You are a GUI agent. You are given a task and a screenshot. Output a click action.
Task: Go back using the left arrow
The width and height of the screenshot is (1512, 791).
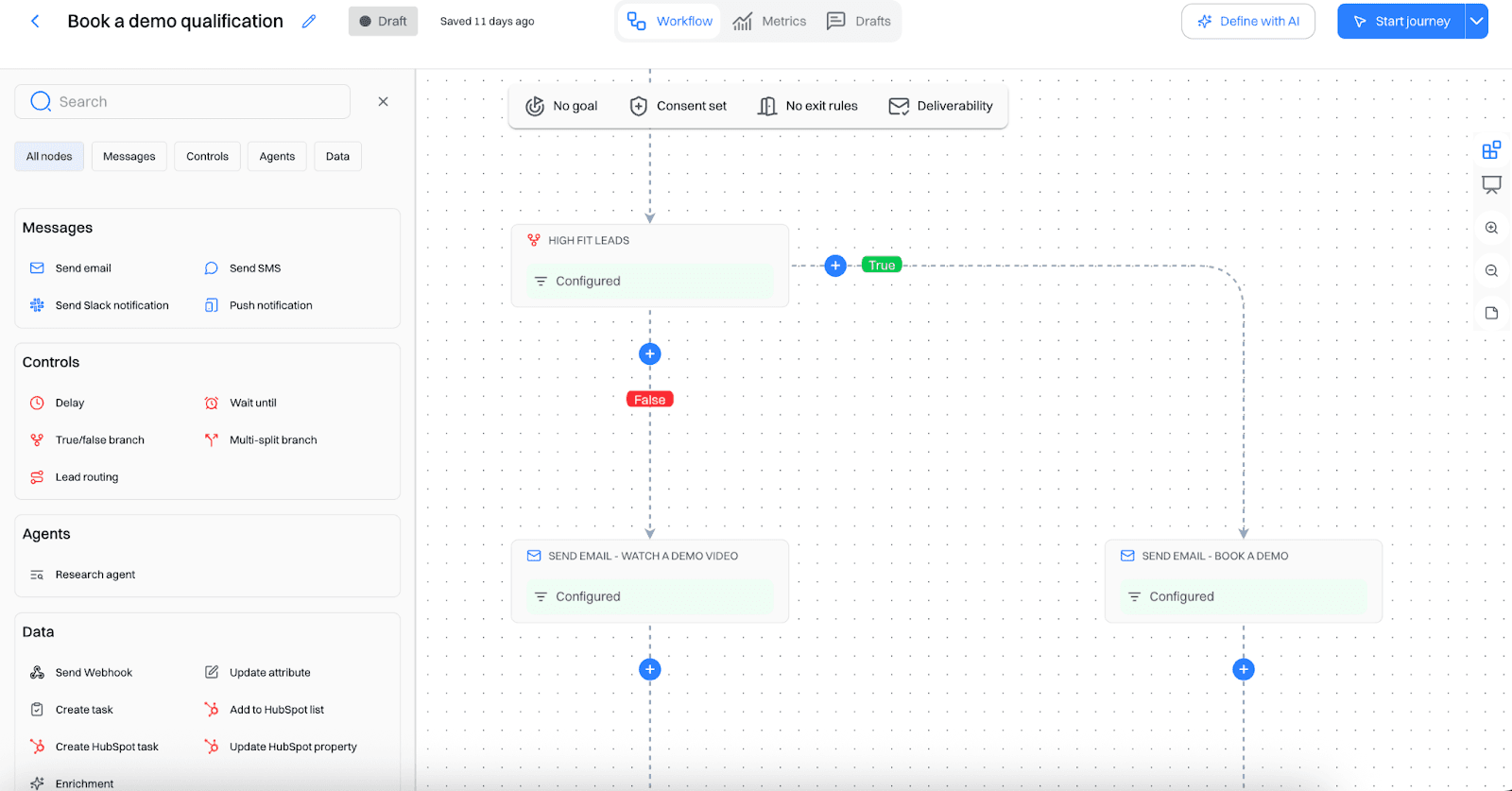tap(35, 21)
